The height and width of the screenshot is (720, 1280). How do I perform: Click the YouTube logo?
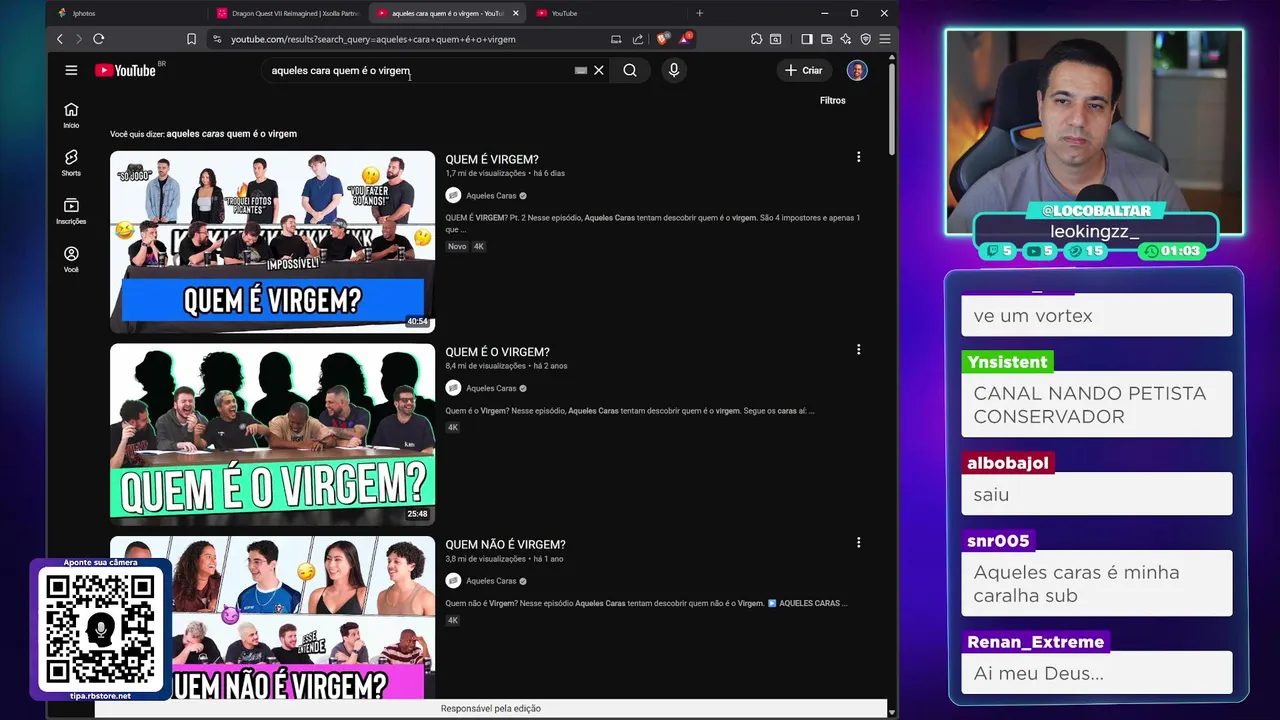[126, 70]
